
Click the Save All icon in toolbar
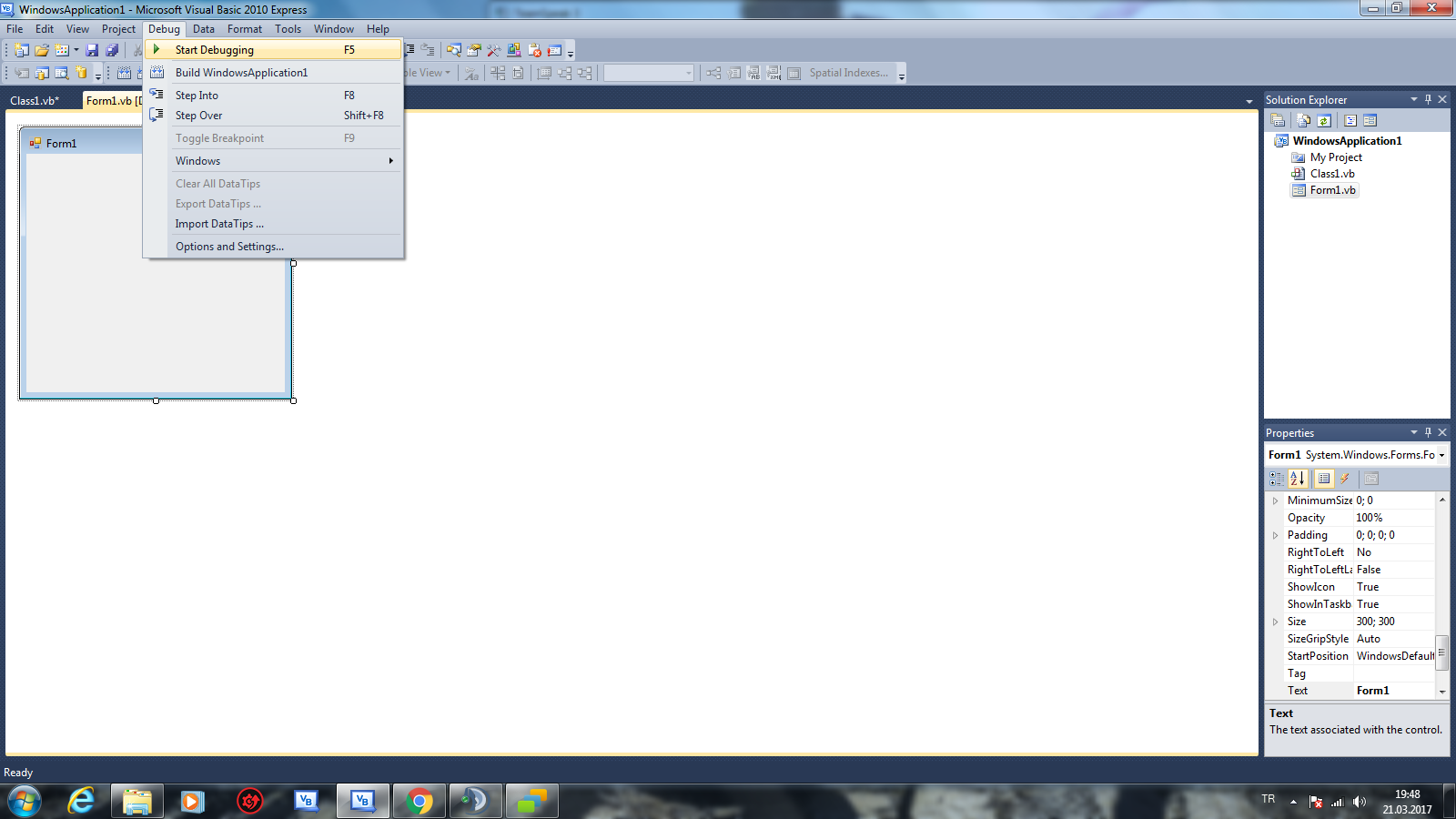click(112, 50)
